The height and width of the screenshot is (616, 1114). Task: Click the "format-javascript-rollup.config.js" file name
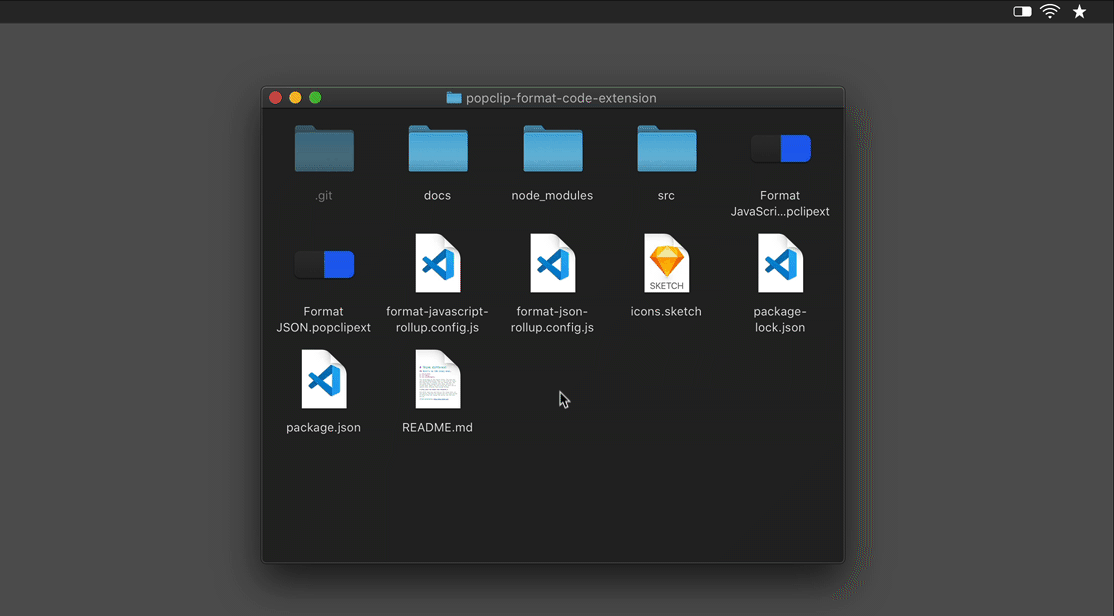tap(437, 320)
